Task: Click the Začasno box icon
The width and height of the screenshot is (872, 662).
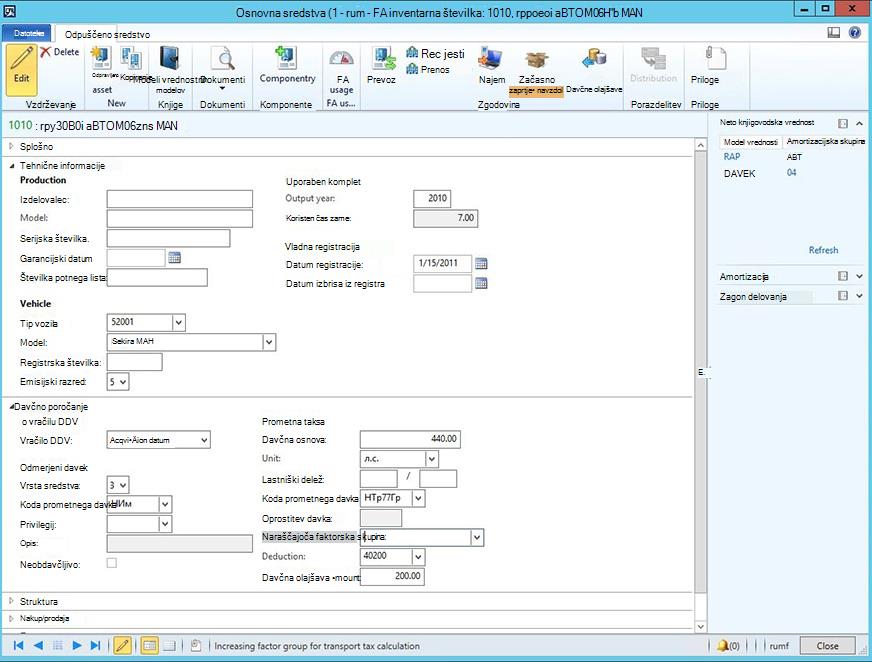Action: [537, 60]
